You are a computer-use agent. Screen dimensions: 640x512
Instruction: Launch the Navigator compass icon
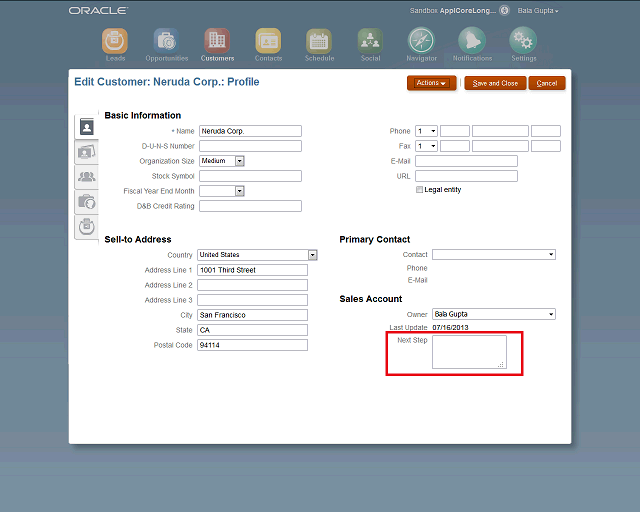421,40
